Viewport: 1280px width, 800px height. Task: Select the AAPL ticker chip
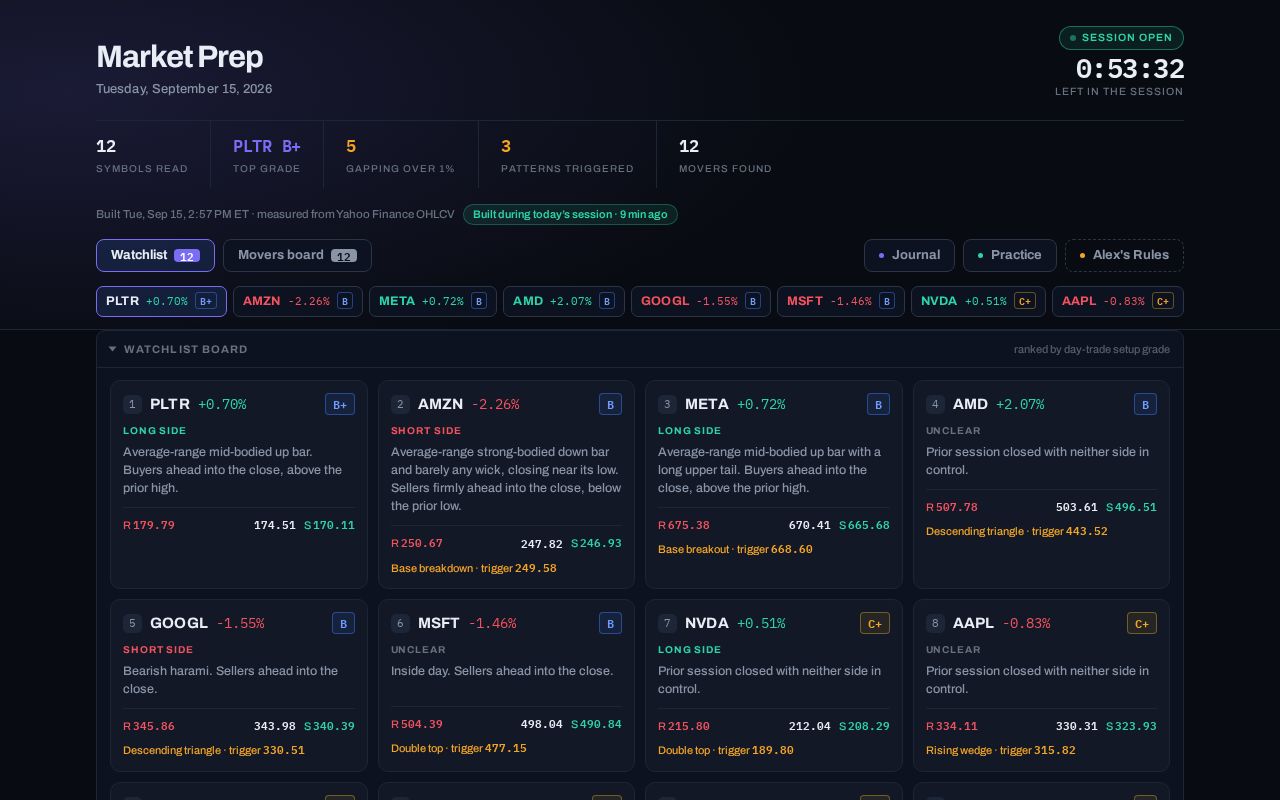pos(1118,301)
